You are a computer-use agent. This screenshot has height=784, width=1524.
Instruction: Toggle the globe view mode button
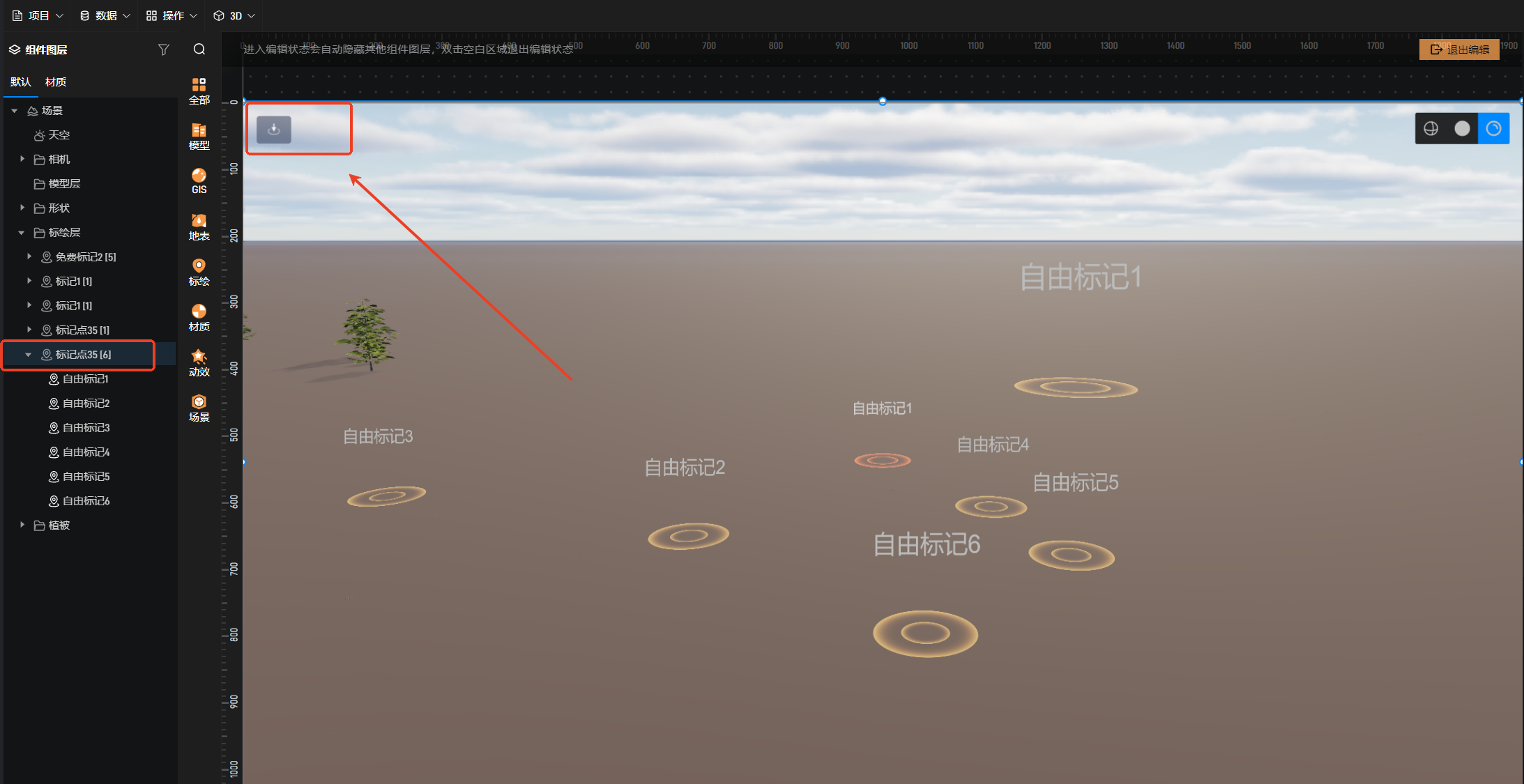1431,129
